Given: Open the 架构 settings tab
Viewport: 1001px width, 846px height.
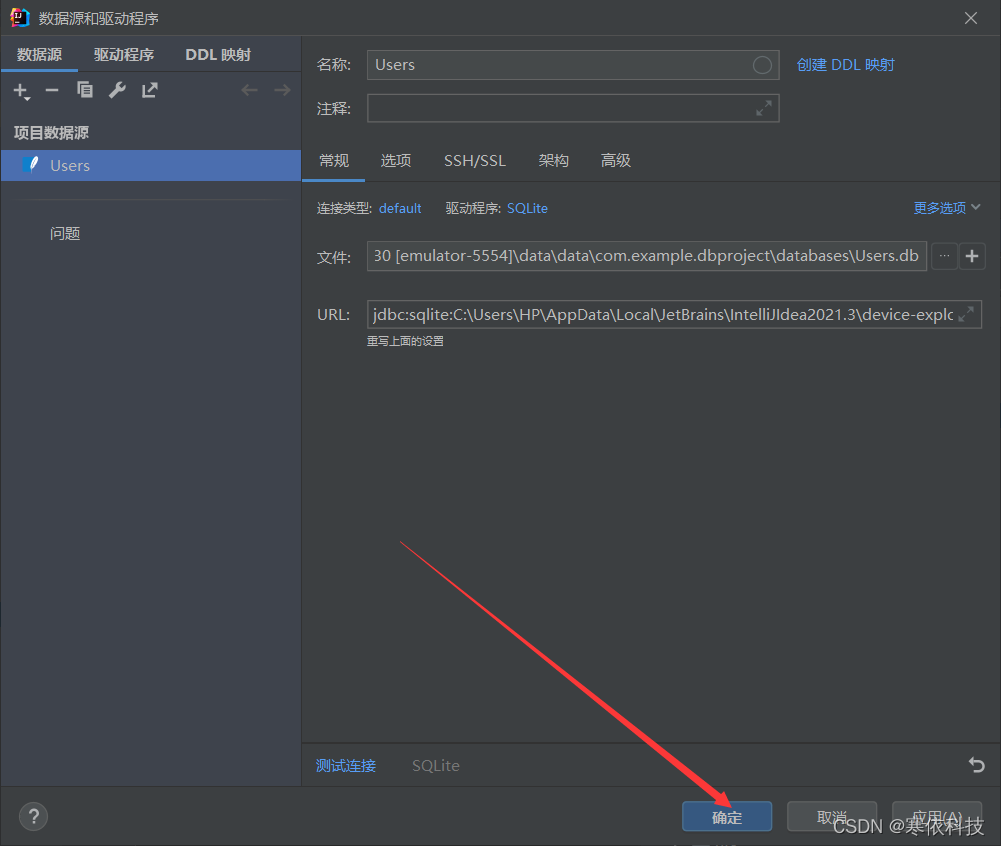Looking at the screenshot, I should (x=553, y=161).
